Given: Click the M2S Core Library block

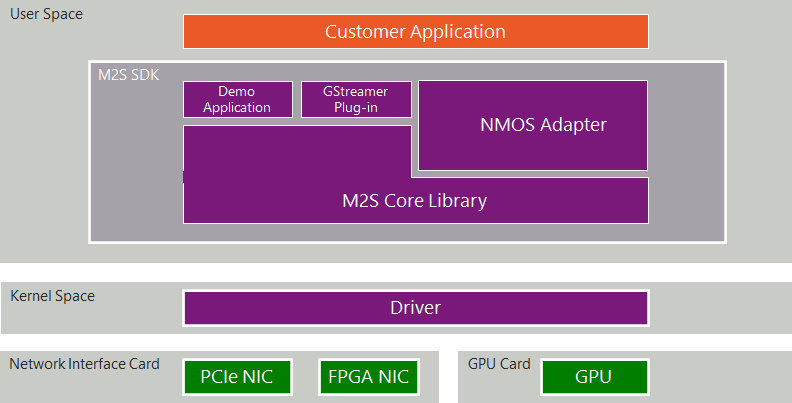Looking at the screenshot, I should tap(415, 201).
